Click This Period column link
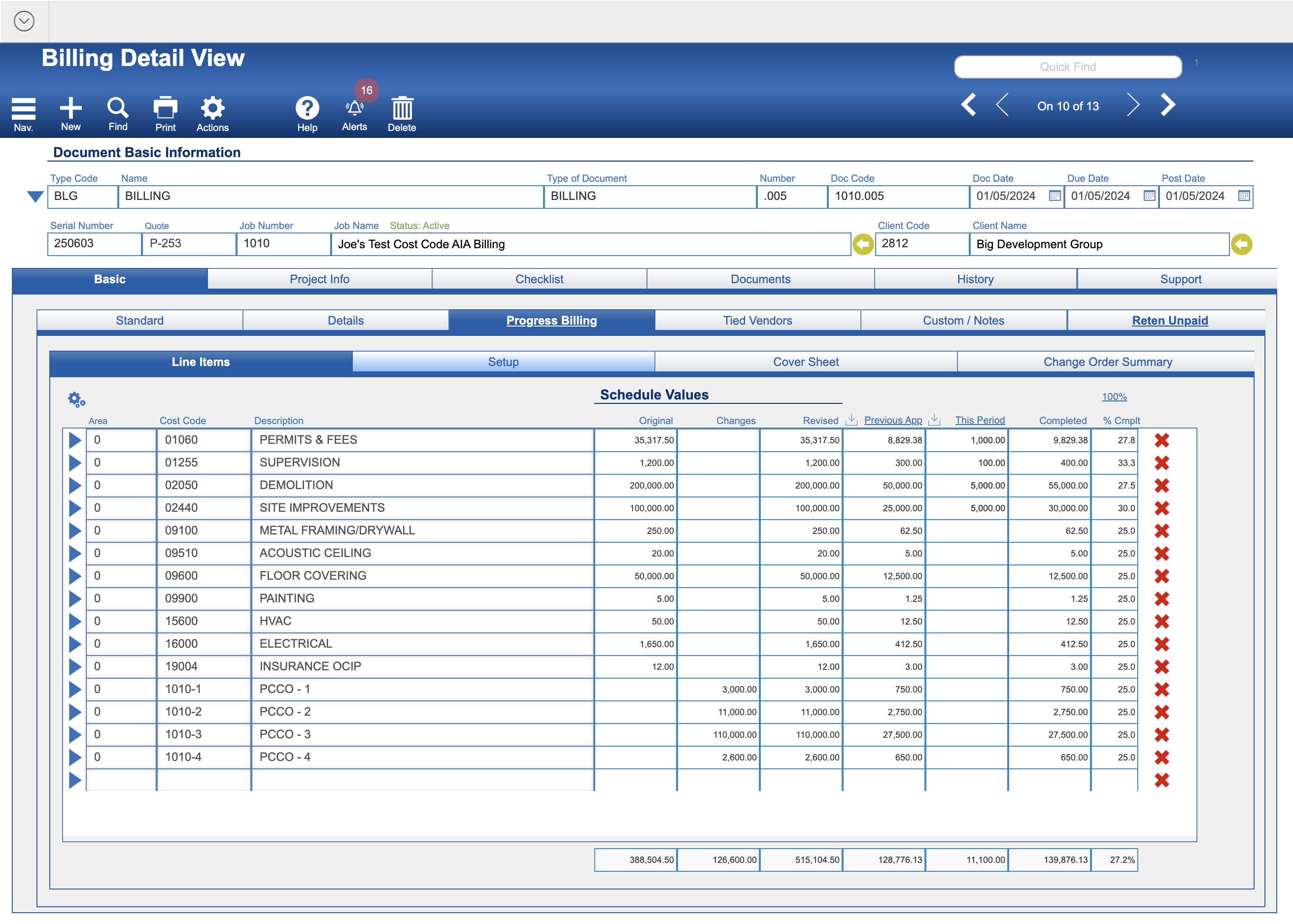 tap(980, 420)
